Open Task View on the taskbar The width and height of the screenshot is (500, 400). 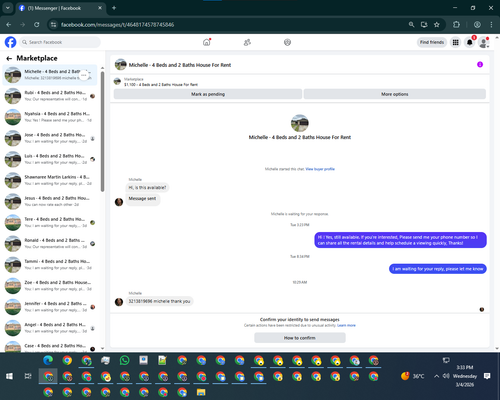(28, 376)
